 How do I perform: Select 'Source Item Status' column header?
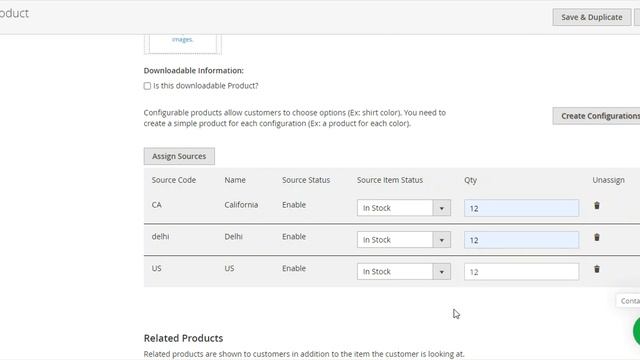390,180
